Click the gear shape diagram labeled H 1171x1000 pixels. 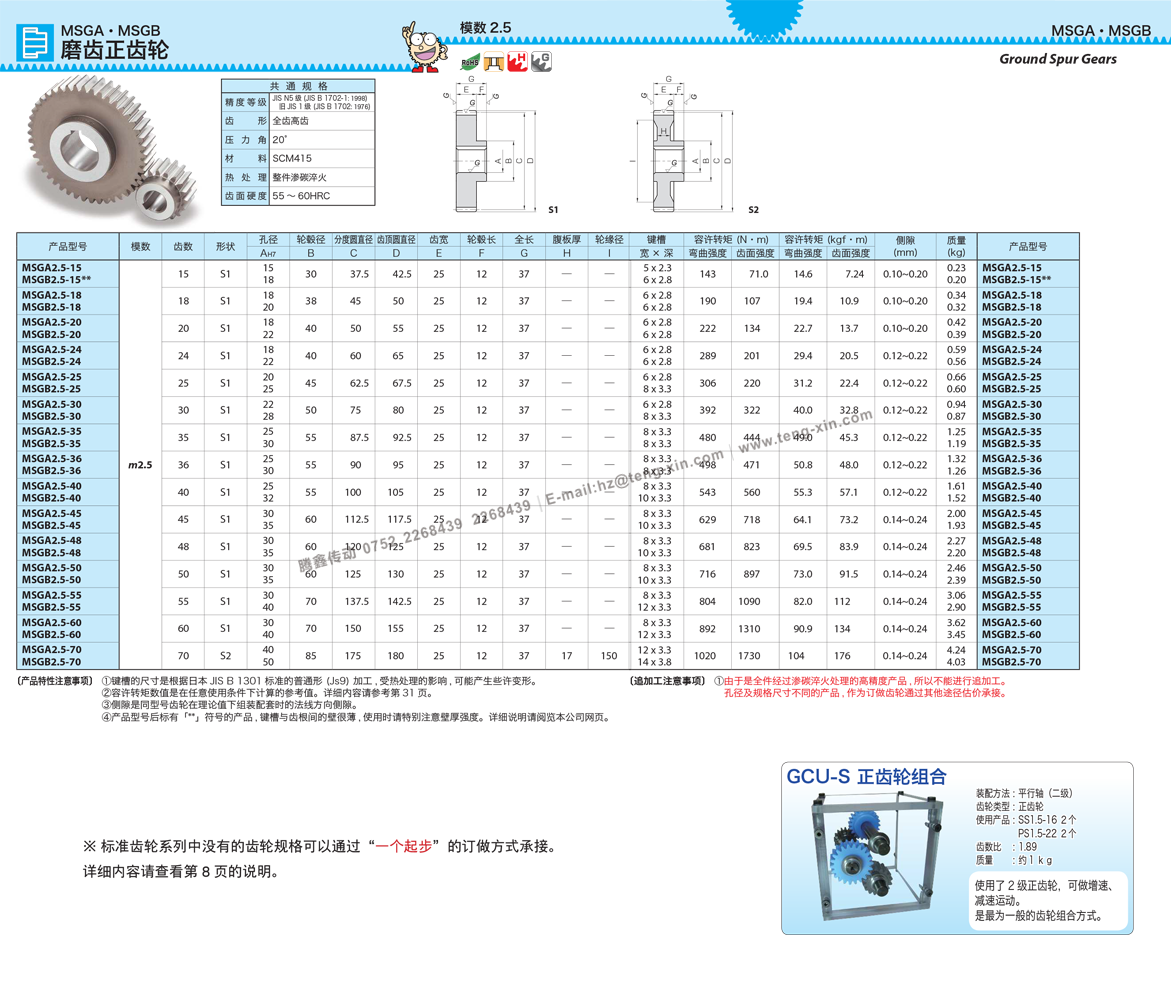668,131
